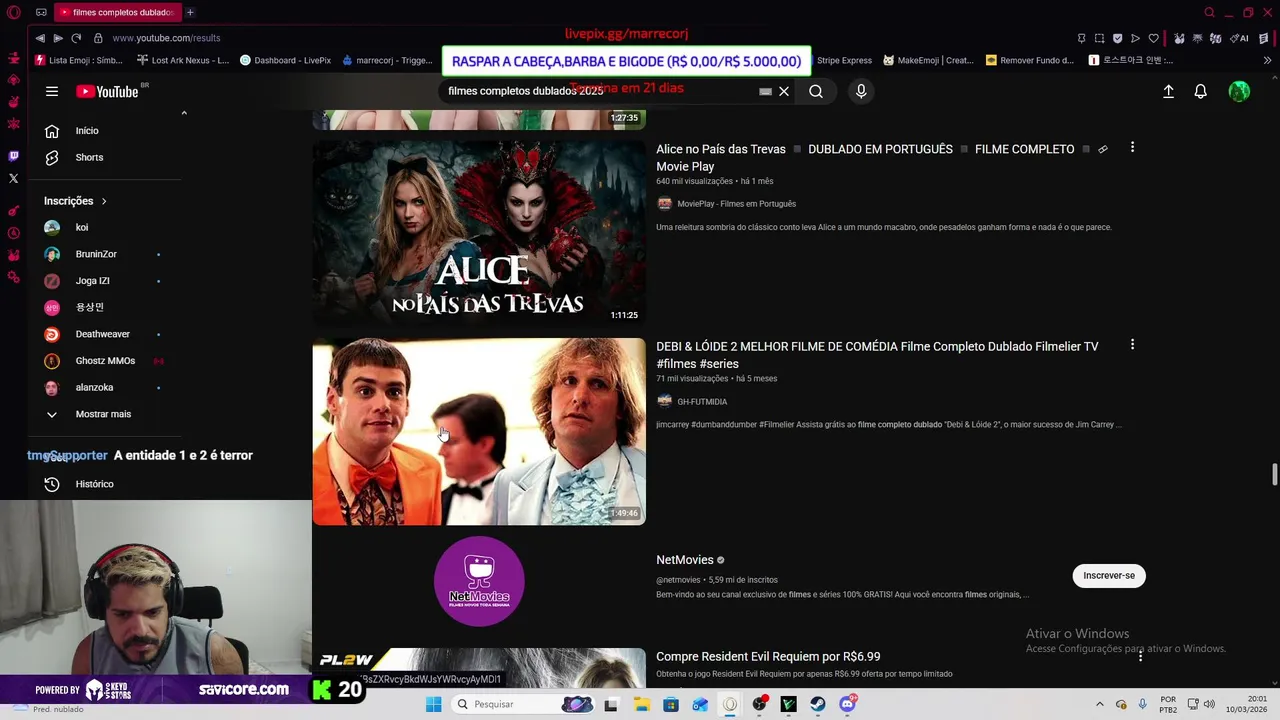The width and height of the screenshot is (1280, 720).
Task: Open File Explorer from the taskbar
Action: point(641,704)
